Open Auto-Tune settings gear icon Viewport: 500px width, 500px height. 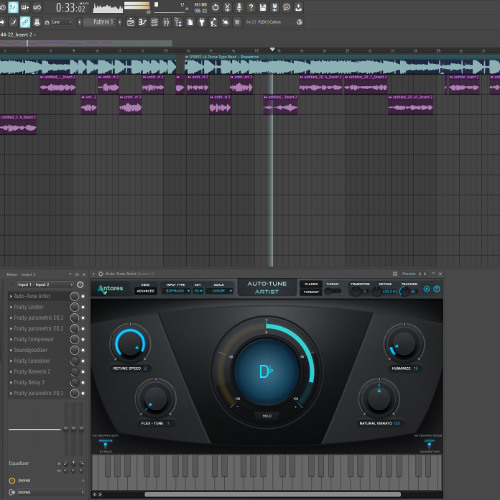click(427, 289)
